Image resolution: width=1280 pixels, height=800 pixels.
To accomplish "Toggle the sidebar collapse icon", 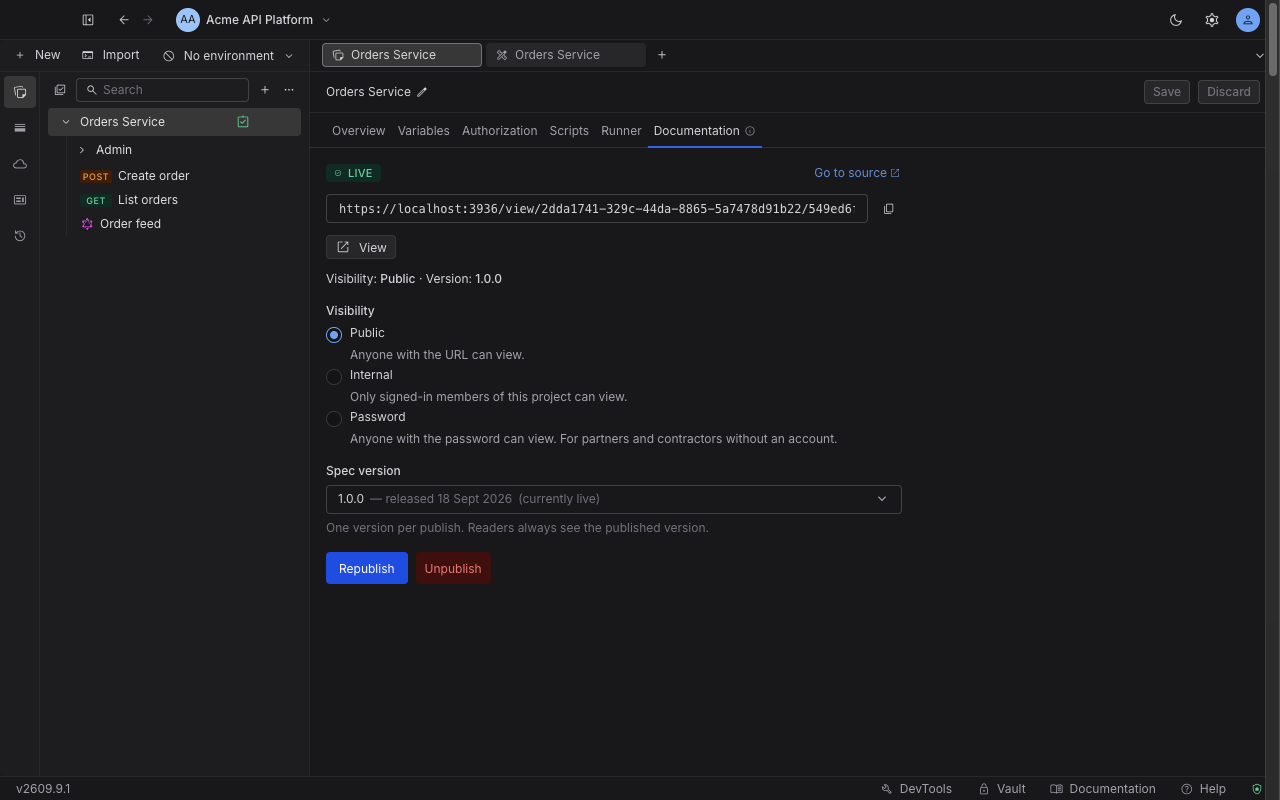I will (x=88, y=20).
